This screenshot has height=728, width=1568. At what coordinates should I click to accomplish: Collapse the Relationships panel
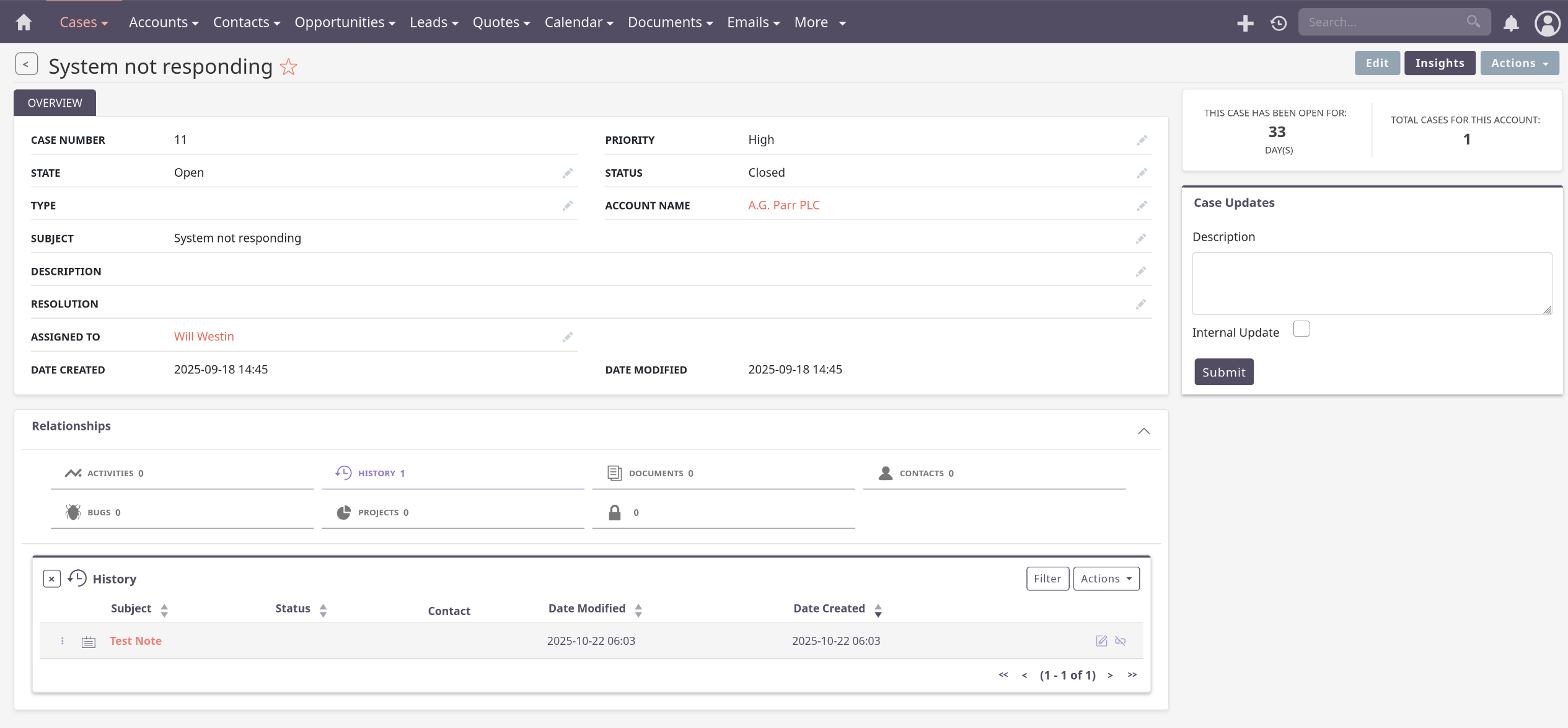pos(1143,431)
